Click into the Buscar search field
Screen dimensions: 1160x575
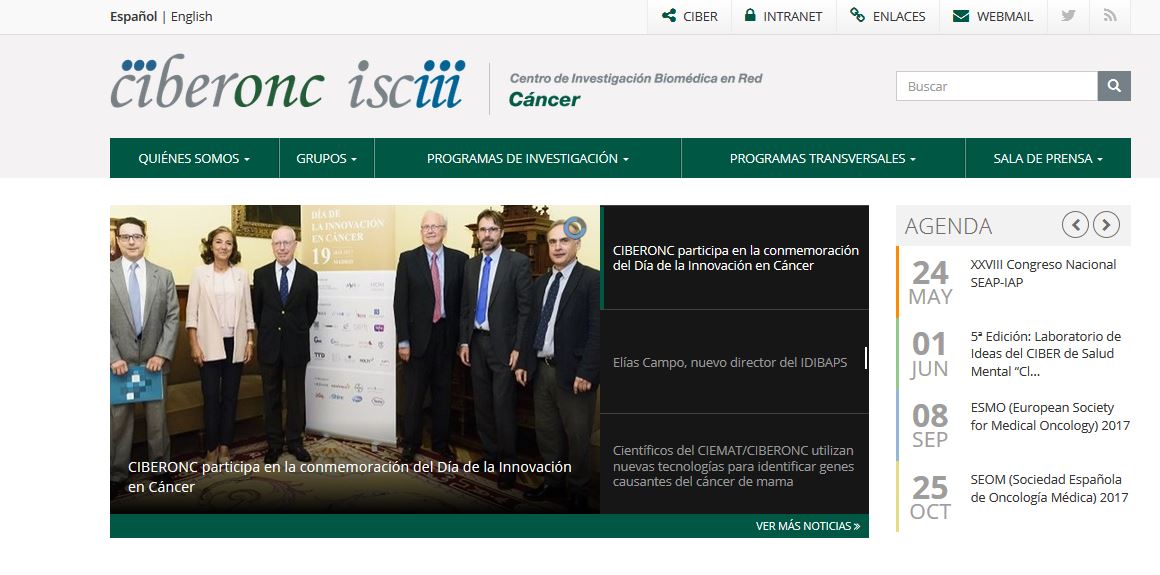[x=996, y=86]
